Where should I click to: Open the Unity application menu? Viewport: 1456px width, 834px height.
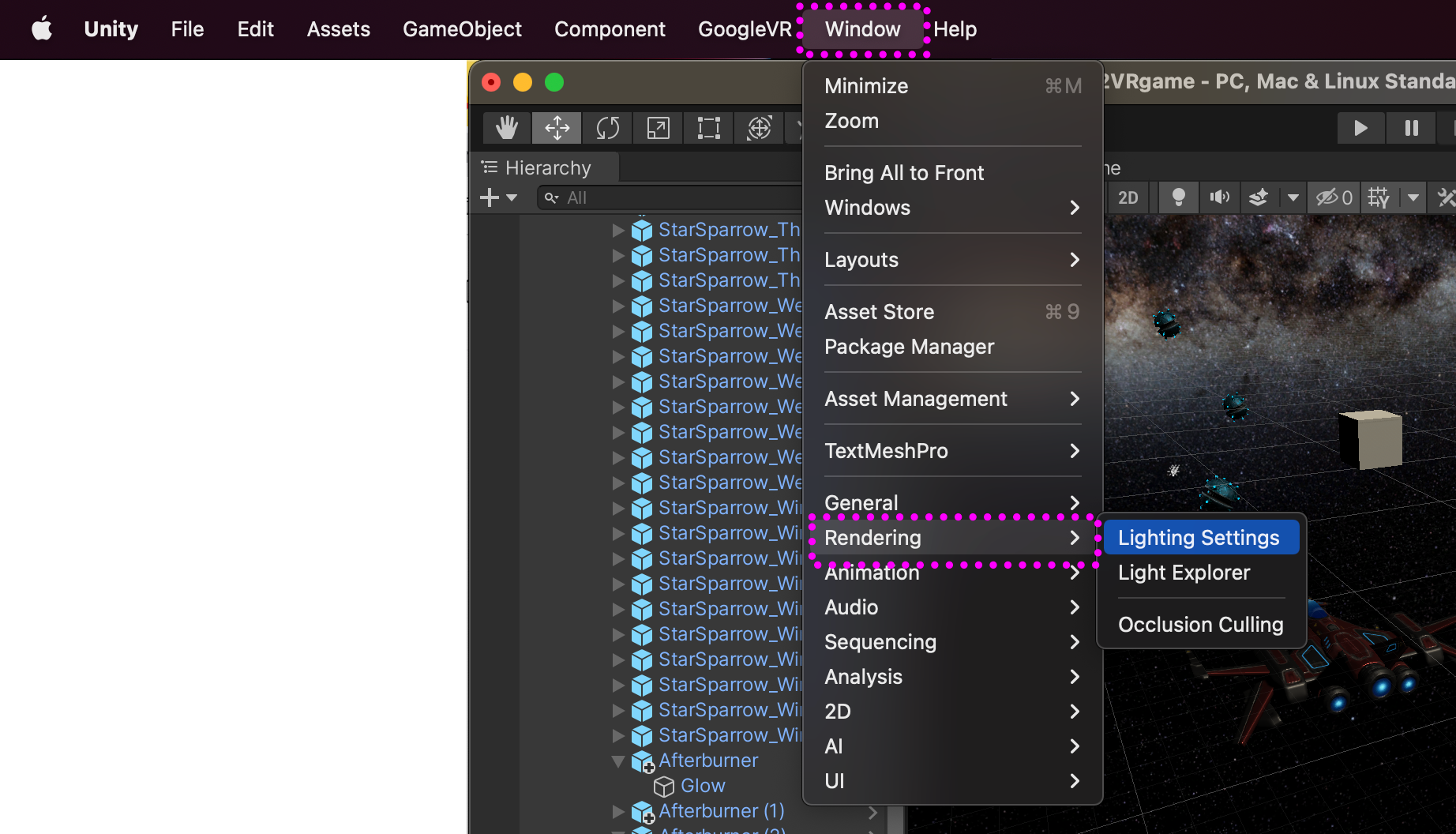coord(111,29)
